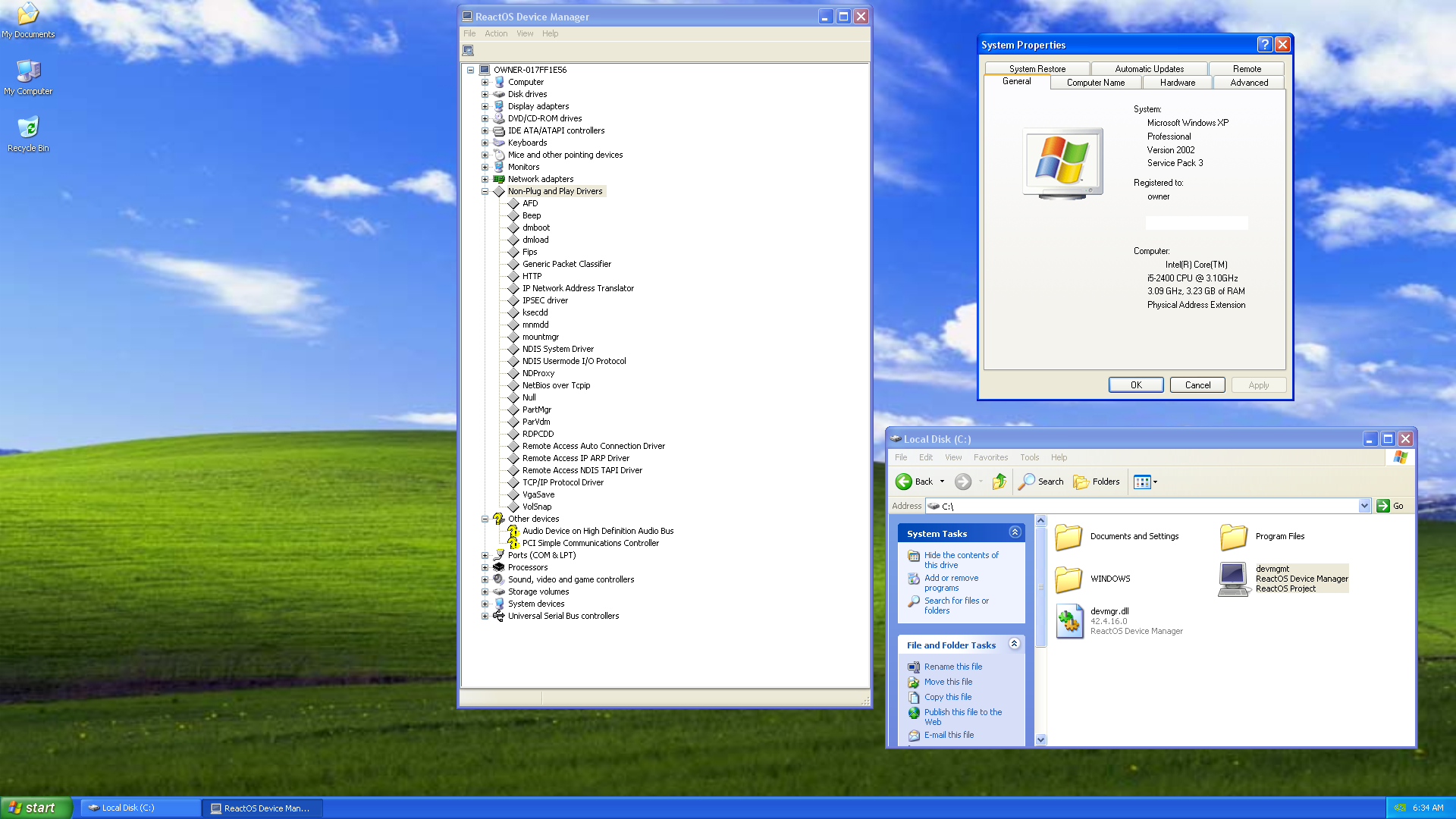Select the devmgr.dll file icon
This screenshot has height=819, width=1456.
click(x=1070, y=621)
